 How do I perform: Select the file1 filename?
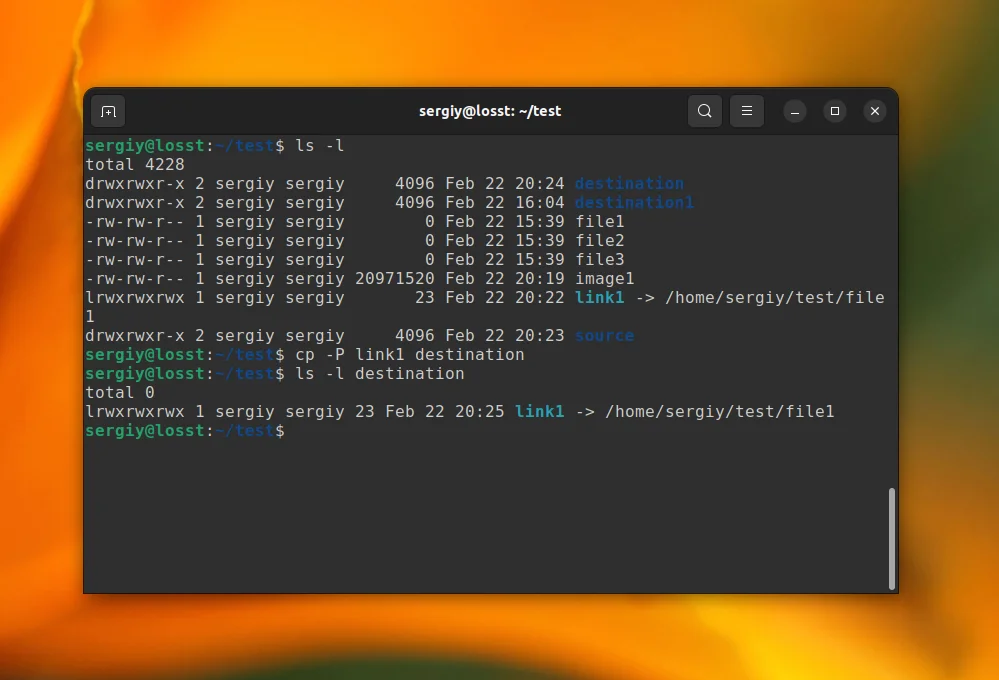598,221
